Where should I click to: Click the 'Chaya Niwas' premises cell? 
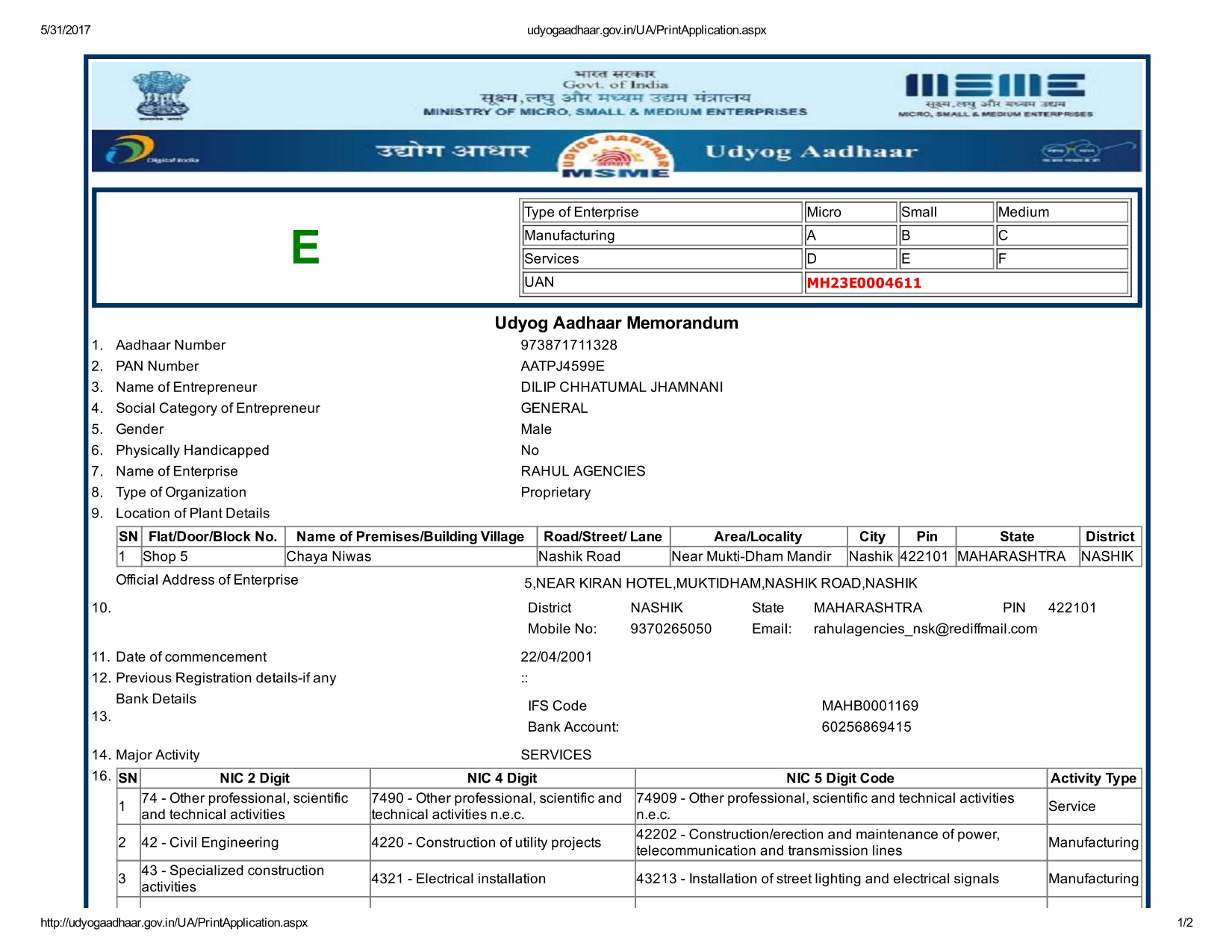click(x=329, y=556)
